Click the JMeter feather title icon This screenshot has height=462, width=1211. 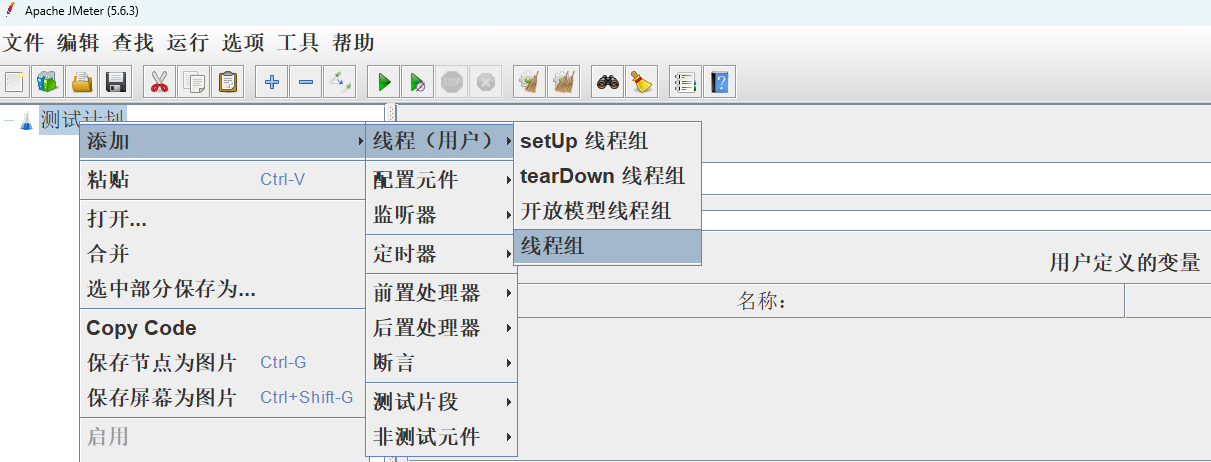pos(11,10)
